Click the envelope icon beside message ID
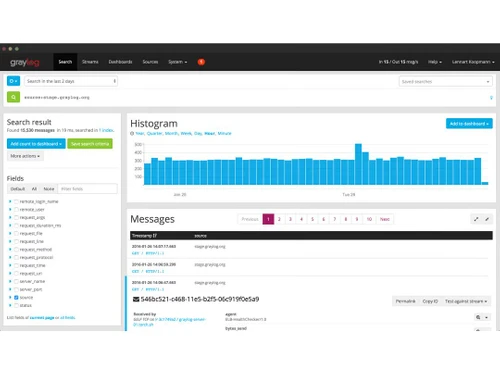The height and width of the screenshot is (375, 500). click(136, 299)
